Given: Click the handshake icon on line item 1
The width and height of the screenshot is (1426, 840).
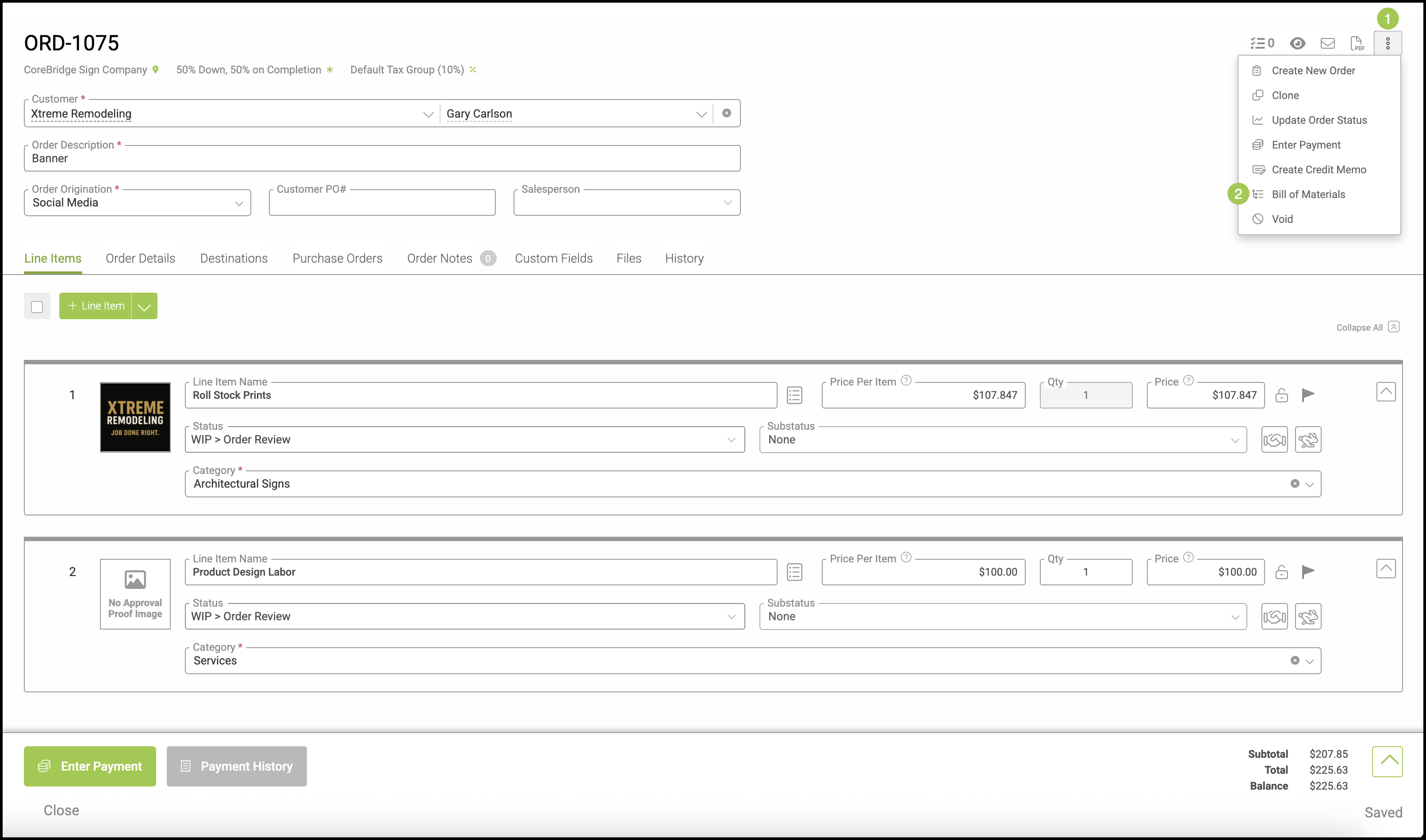Looking at the screenshot, I should click(x=1274, y=440).
